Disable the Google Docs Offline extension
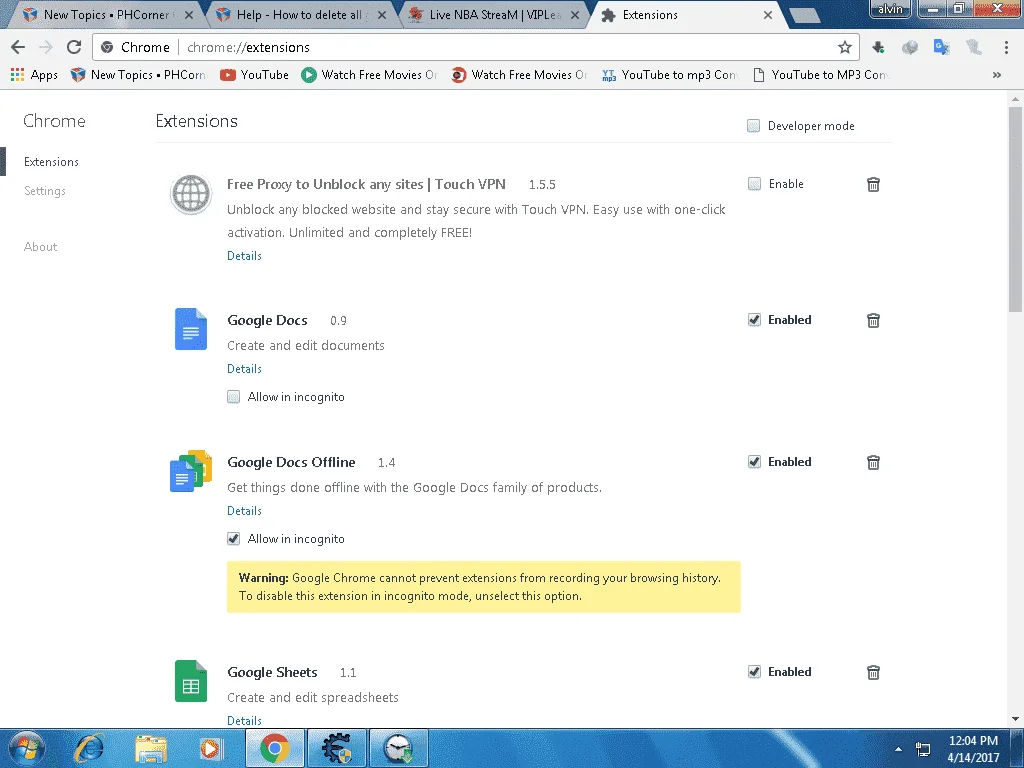Screen dimensions: 1024x768 point(754,462)
